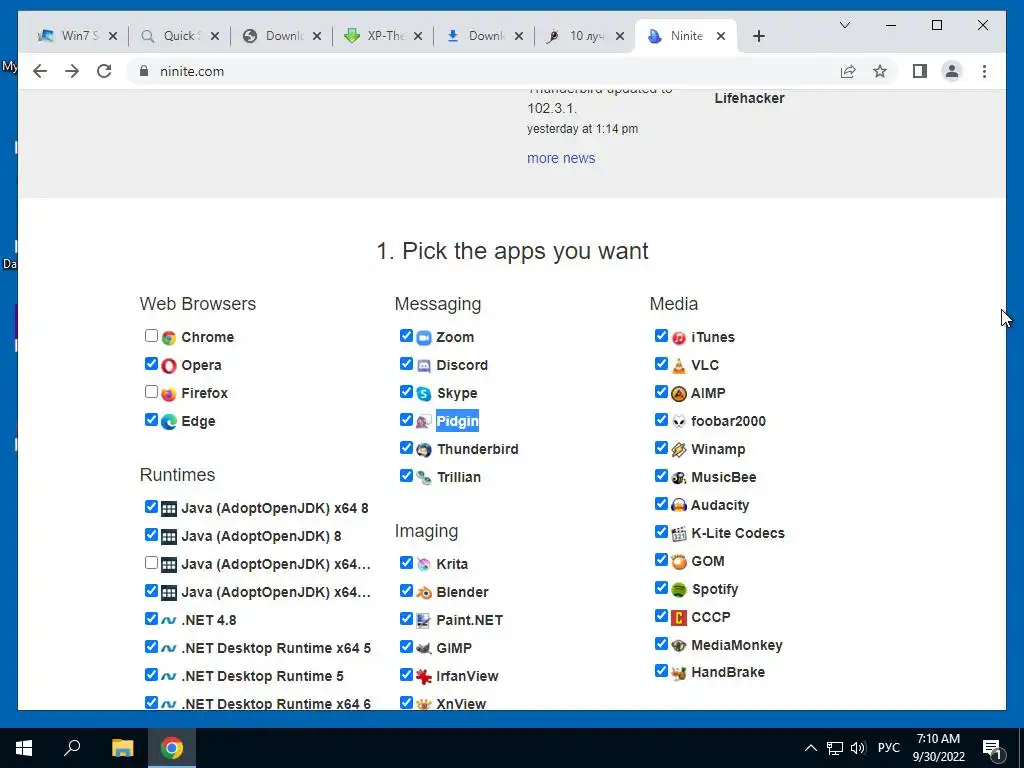
Task: Click the Blender app icon
Action: tap(424, 592)
